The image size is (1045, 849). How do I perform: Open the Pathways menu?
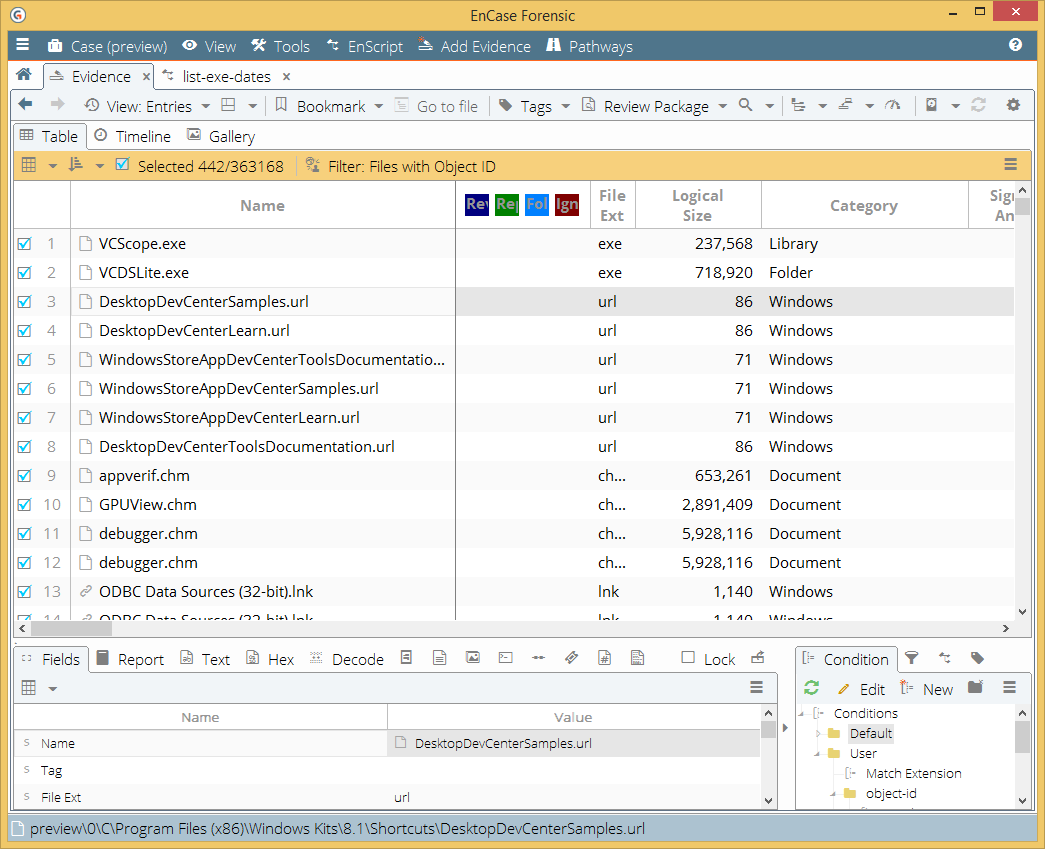click(x=589, y=46)
